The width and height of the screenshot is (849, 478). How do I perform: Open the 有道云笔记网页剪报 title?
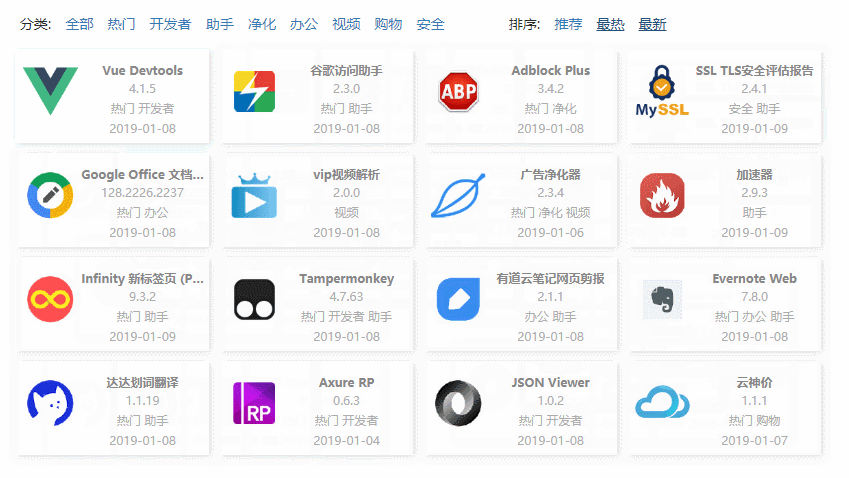tap(551, 278)
